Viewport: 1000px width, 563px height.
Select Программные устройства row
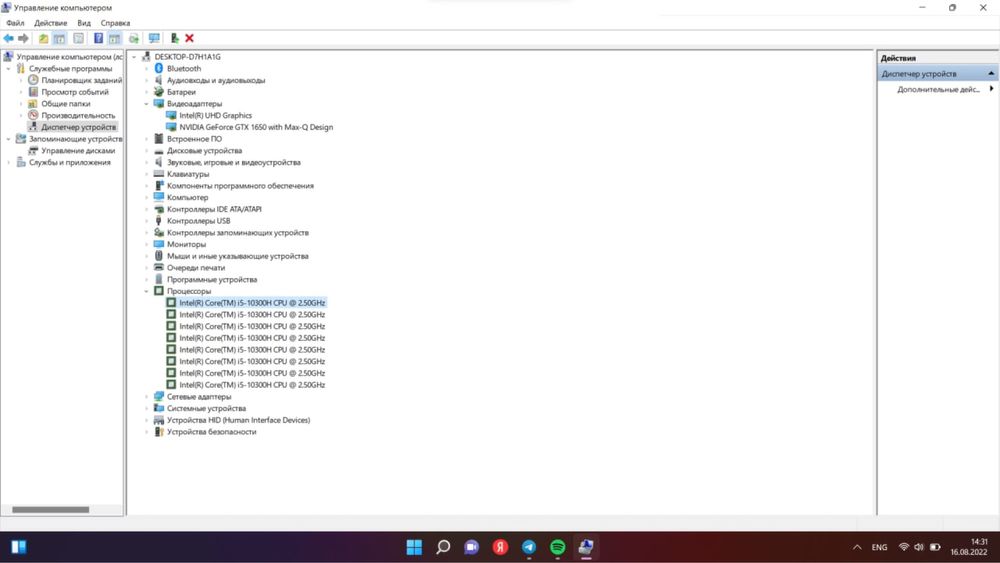click(212, 279)
